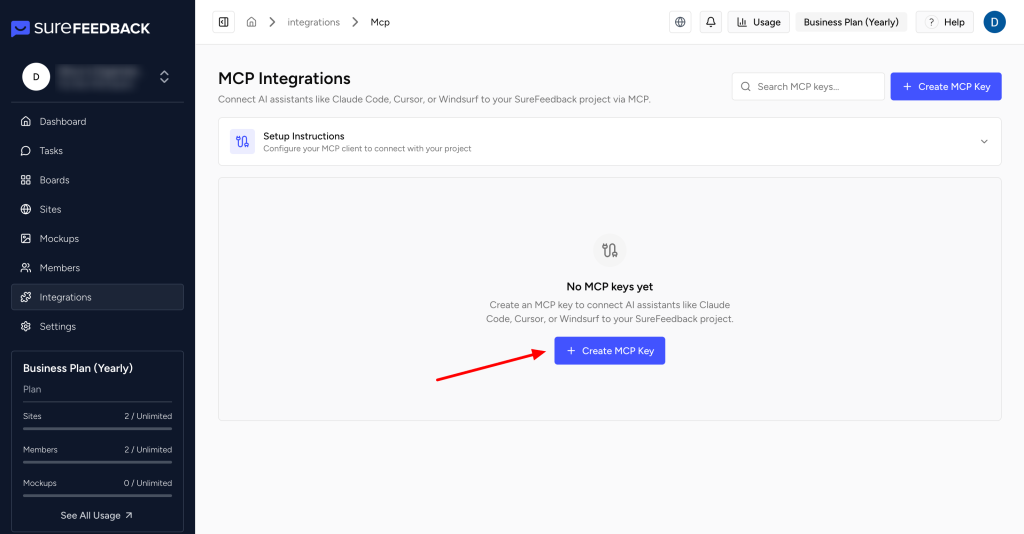Click the Sites usage progress bar
The height and width of the screenshot is (534, 1024).
pos(97,429)
